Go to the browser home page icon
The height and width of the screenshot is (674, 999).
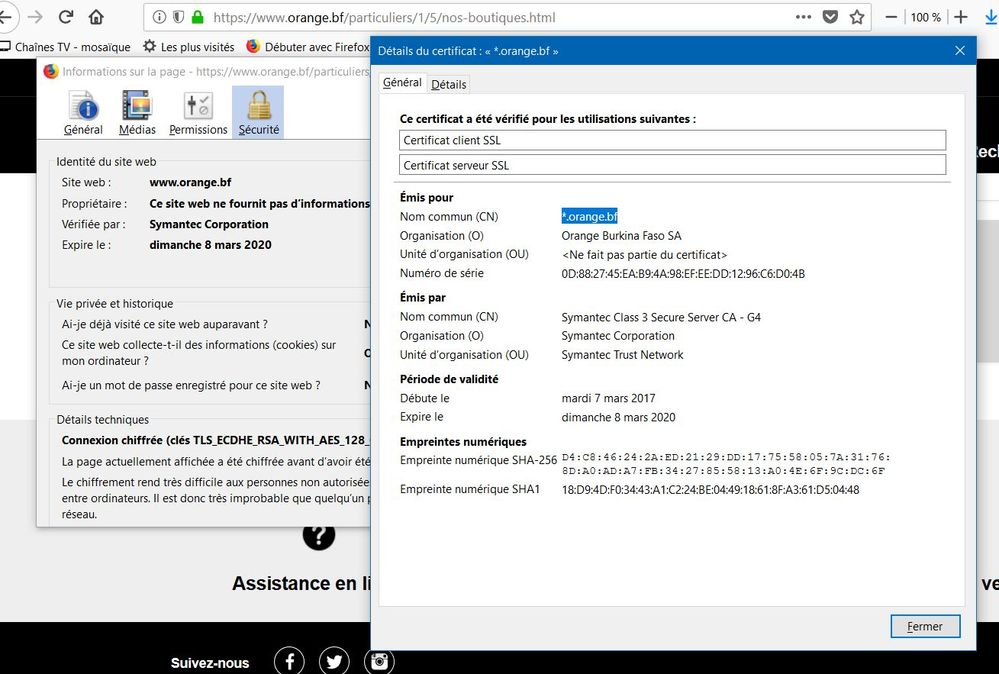coord(96,17)
